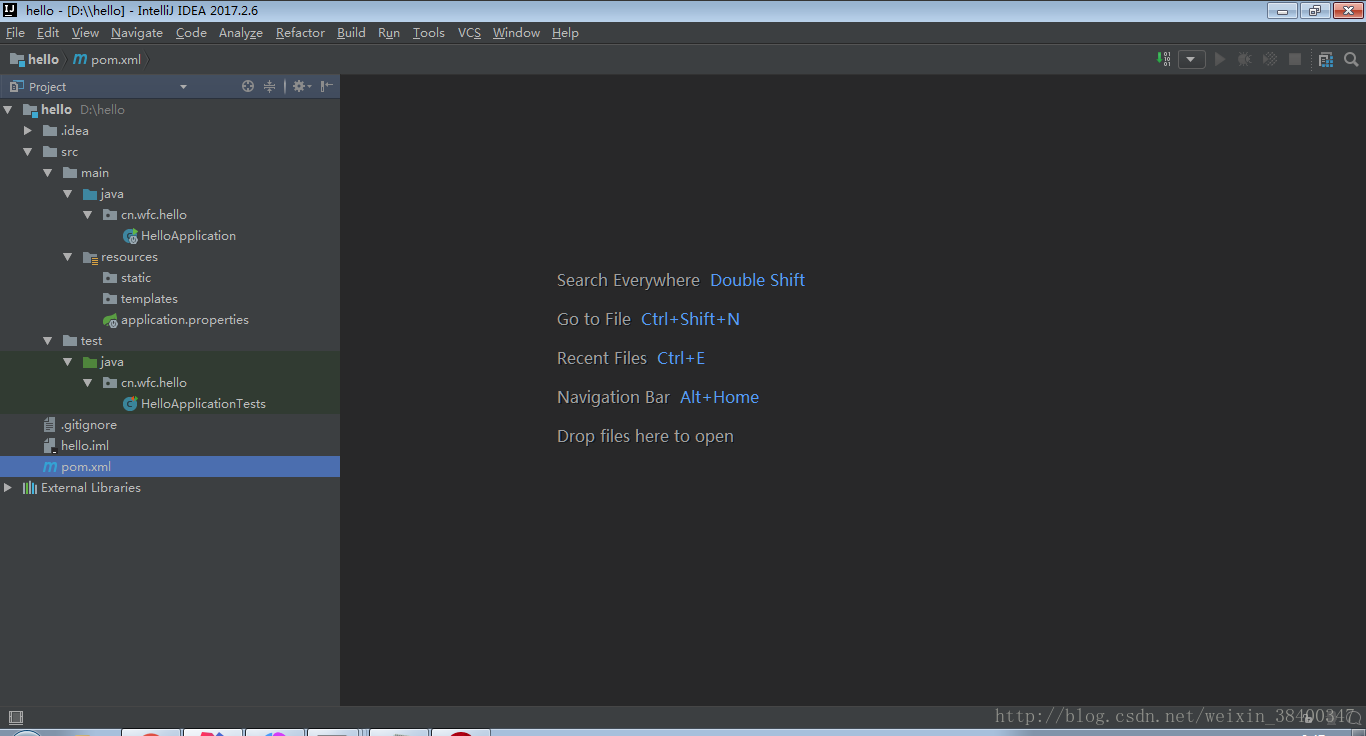Viewport: 1366px width, 736px height.
Task: Open the Code menu
Action: (191, 33)
